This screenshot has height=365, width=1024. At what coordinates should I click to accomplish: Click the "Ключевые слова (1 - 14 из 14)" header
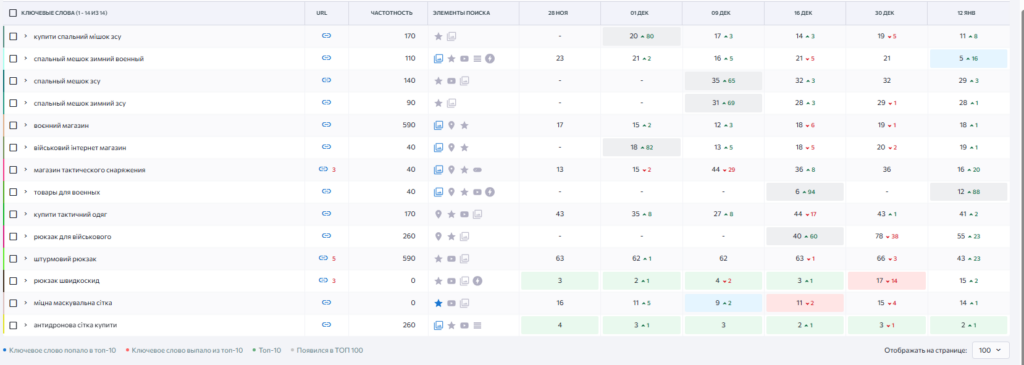point(63,13)
